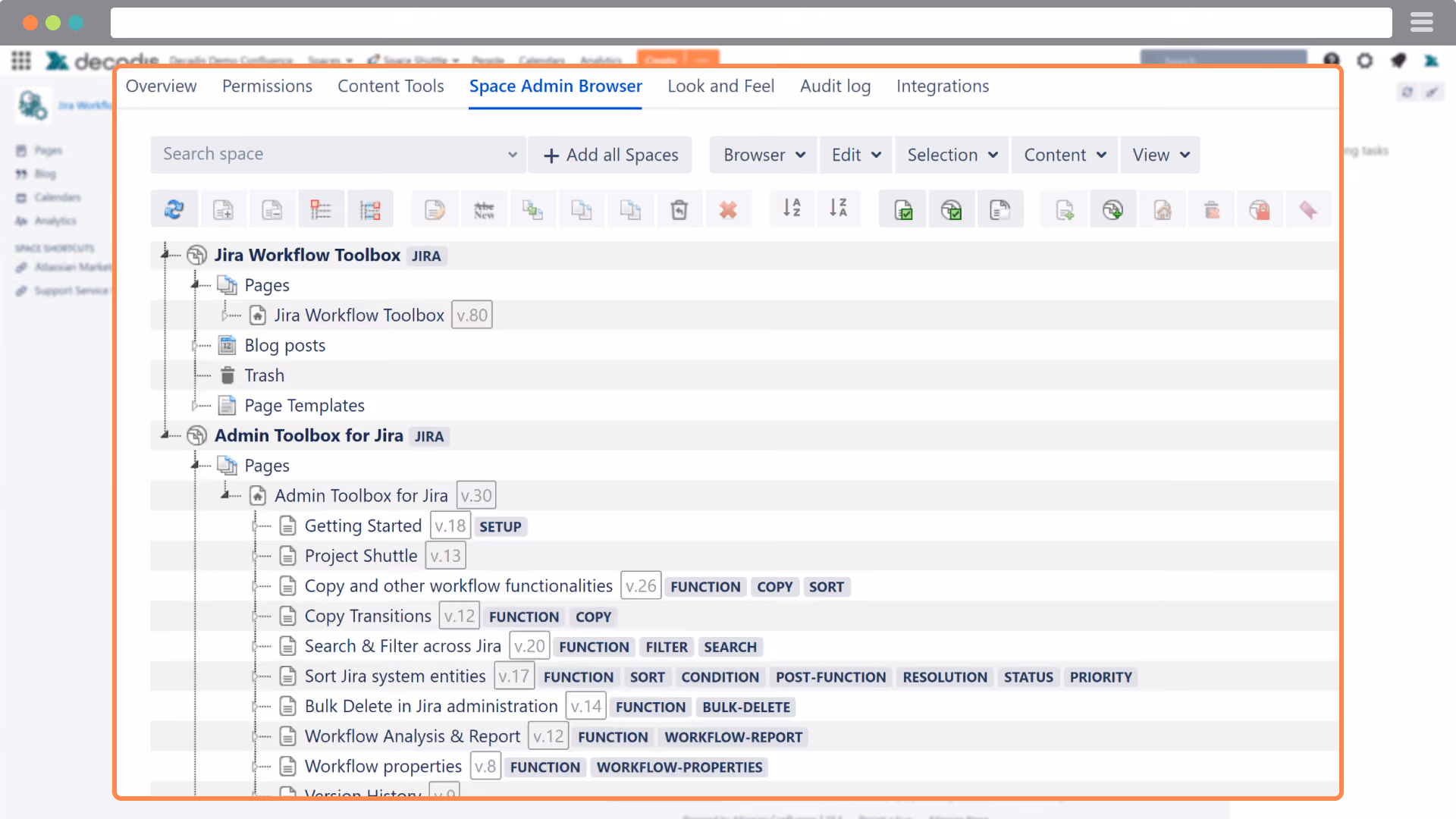The width and height of the screenshot is (1456, 819).
Task: Switch to the Overview tab
Action: [x=161, y=86]
